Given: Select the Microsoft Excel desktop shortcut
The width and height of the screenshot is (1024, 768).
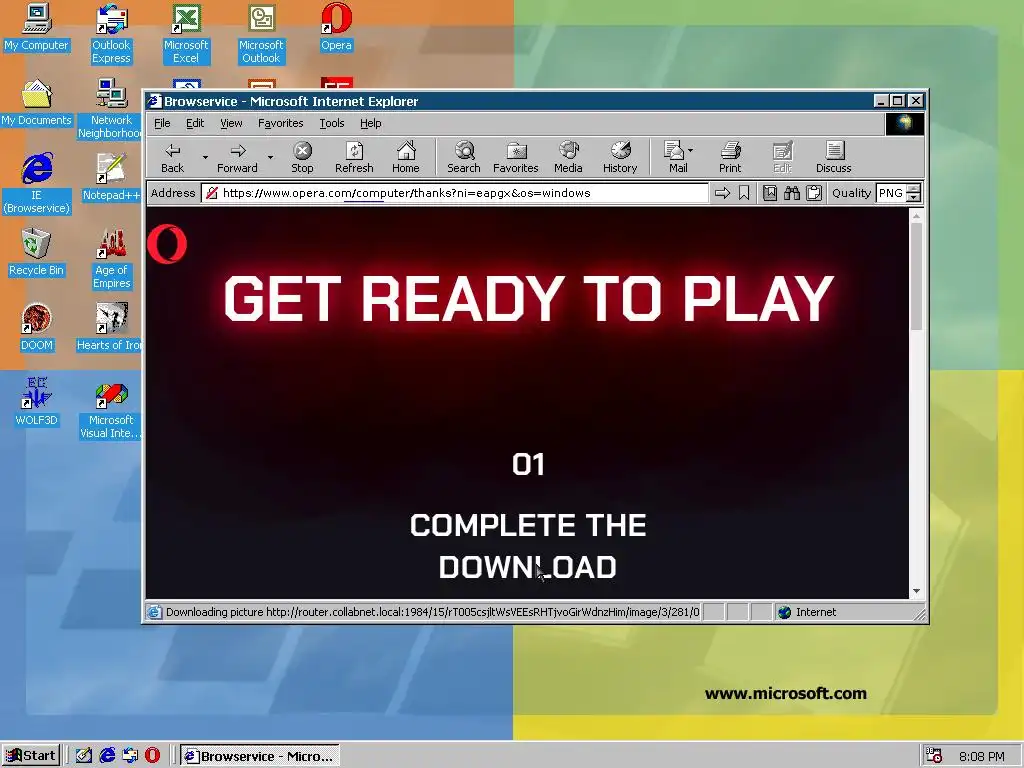Looking at the screenshot, I should pyautogui.click(x=185, y=33).
